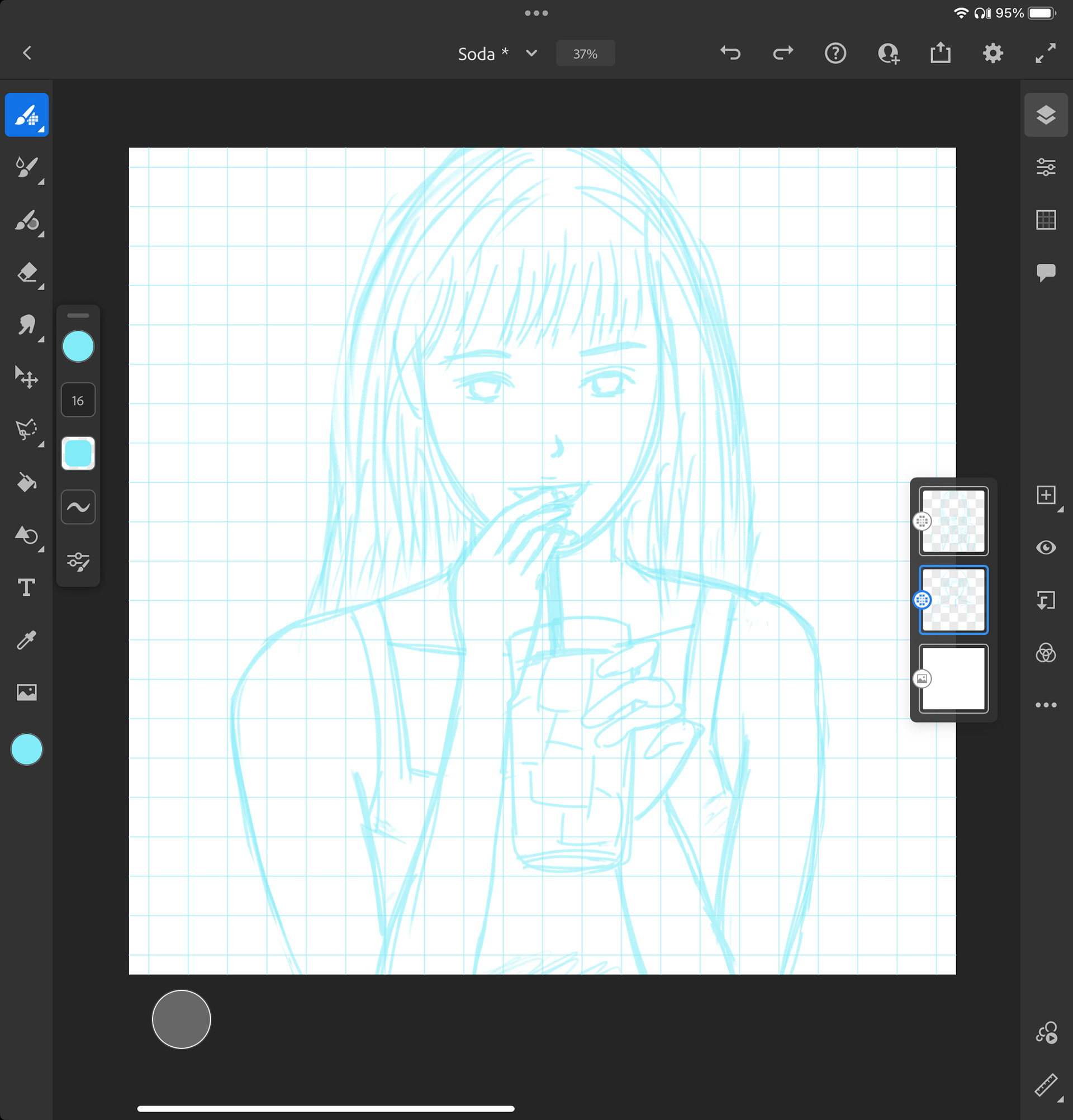Image resolution: width=1073 pixels, height=1120 pixels.
Task: Open brush settings sliders
Action: coord(78,561)
